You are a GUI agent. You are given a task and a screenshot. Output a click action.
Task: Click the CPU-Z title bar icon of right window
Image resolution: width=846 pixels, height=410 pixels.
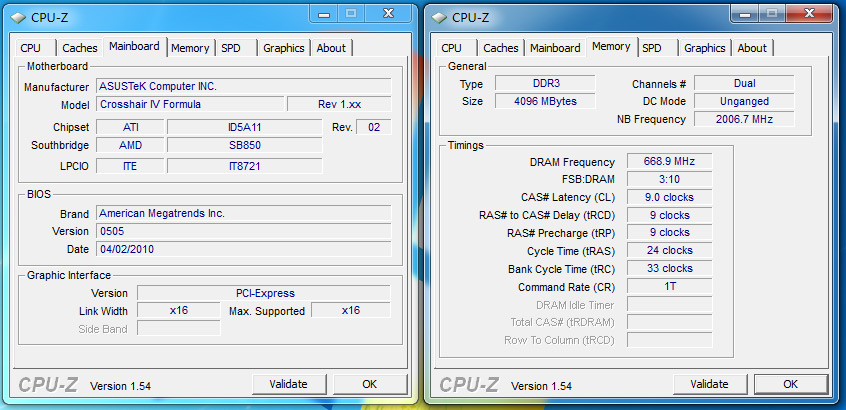(x=440, y=17)
